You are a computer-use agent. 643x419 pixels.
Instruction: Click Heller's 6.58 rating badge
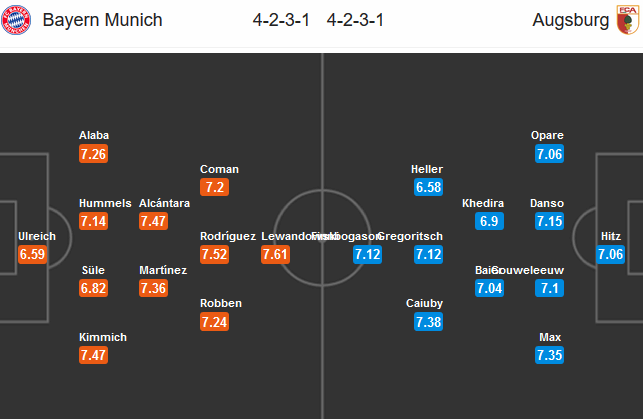pyautogui.click(x=427, y=187)
